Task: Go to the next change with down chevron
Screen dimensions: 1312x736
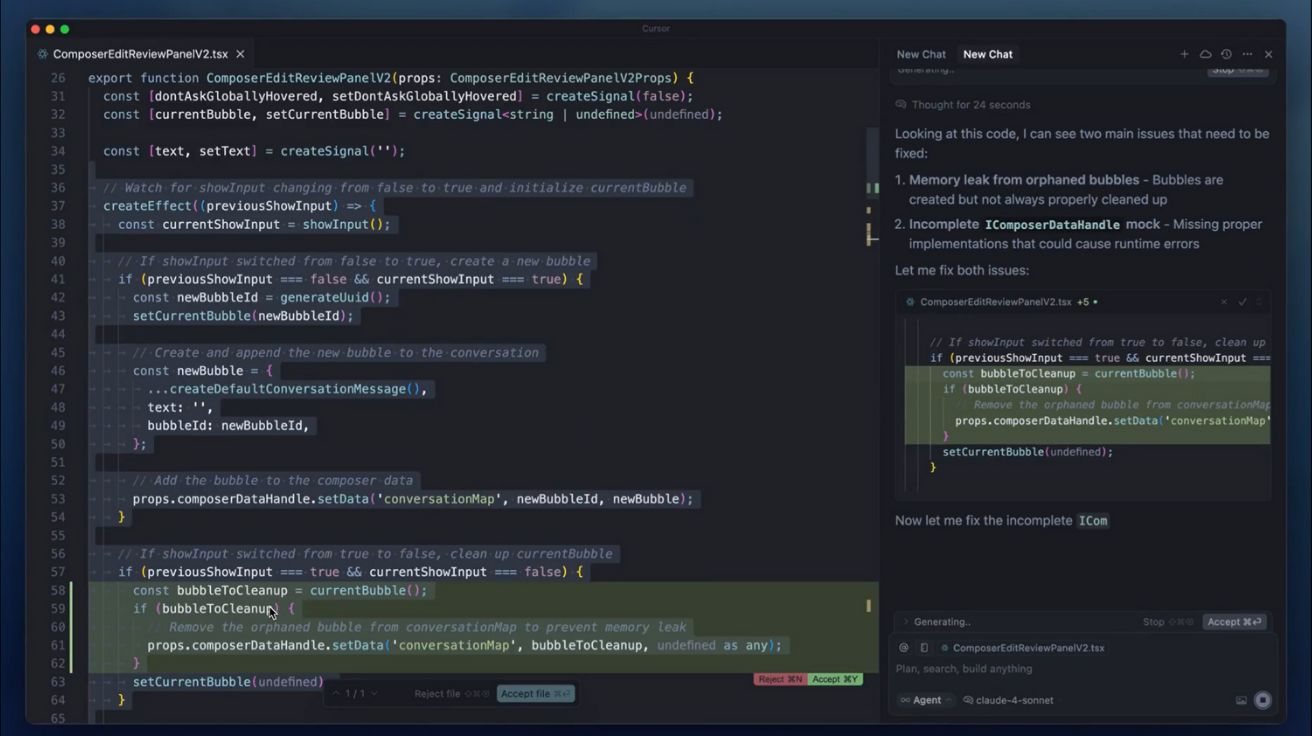Action: point(374,693)
